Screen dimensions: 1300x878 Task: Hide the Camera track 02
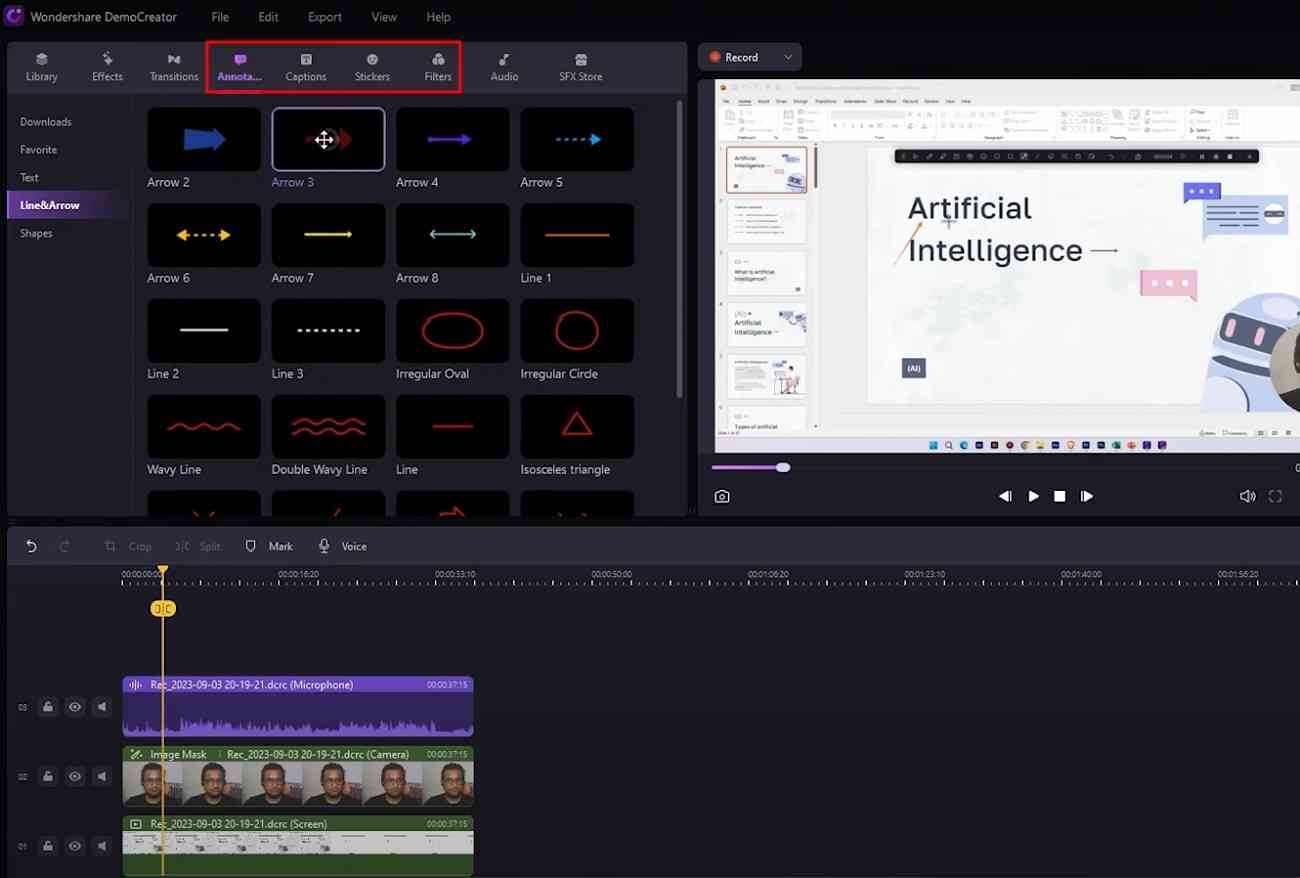coord(74,776)
